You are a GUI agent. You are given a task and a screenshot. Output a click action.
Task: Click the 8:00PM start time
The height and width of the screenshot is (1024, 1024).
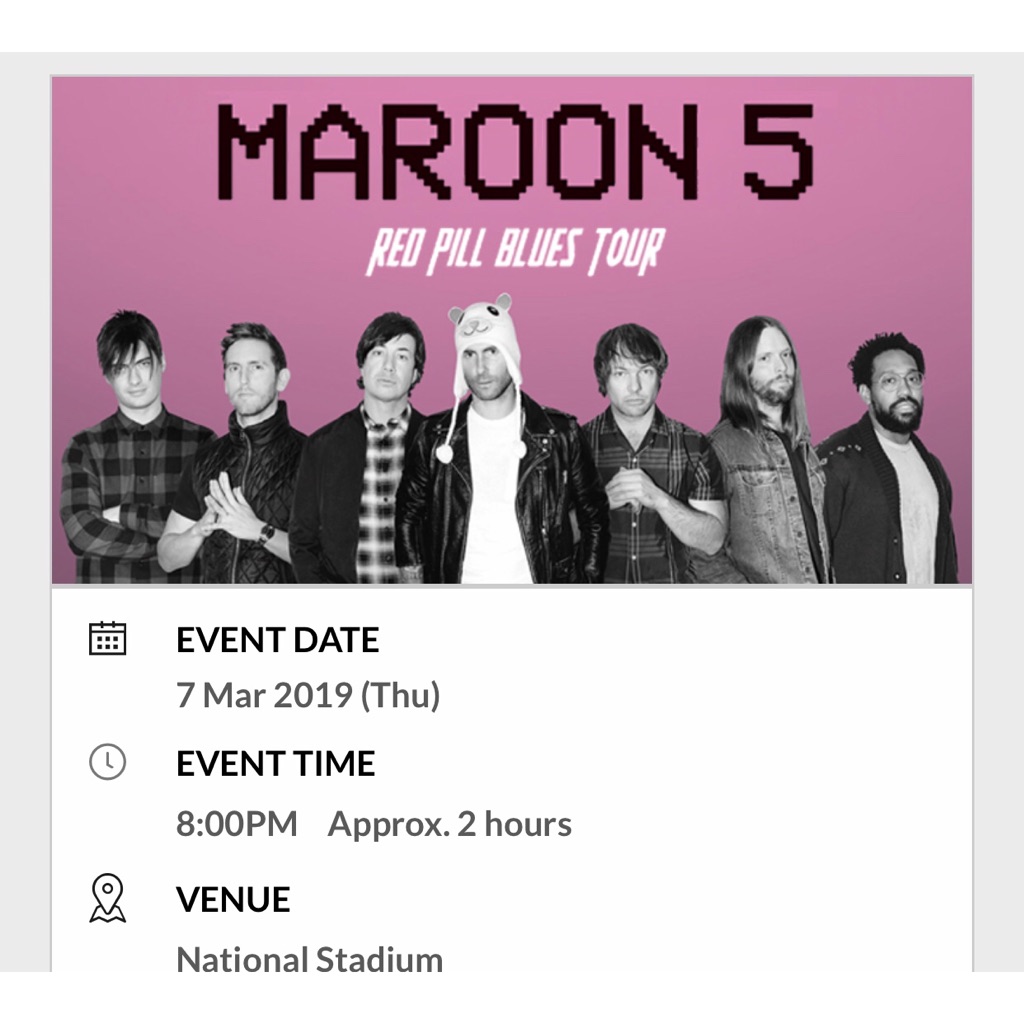236,824
